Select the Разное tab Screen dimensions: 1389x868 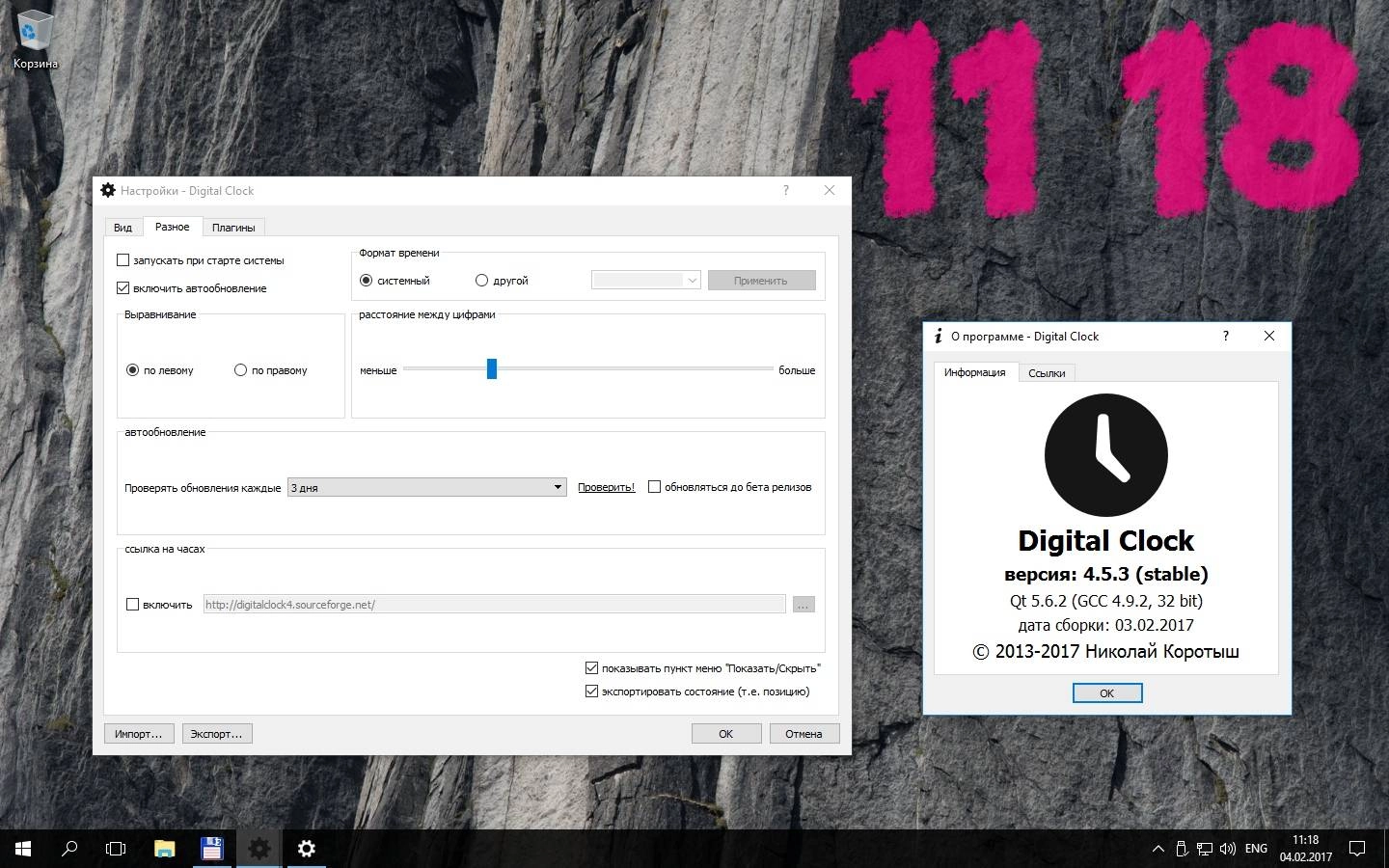coord(173,227)
